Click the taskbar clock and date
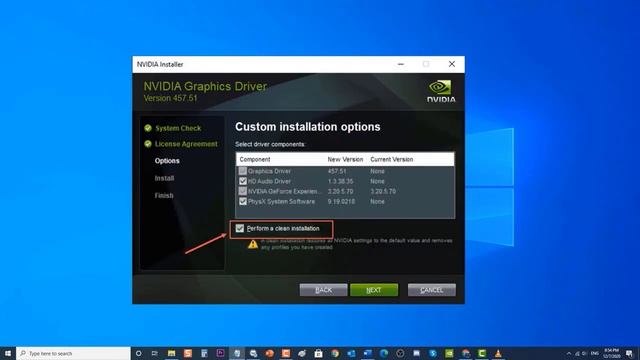 pos(611,353)
